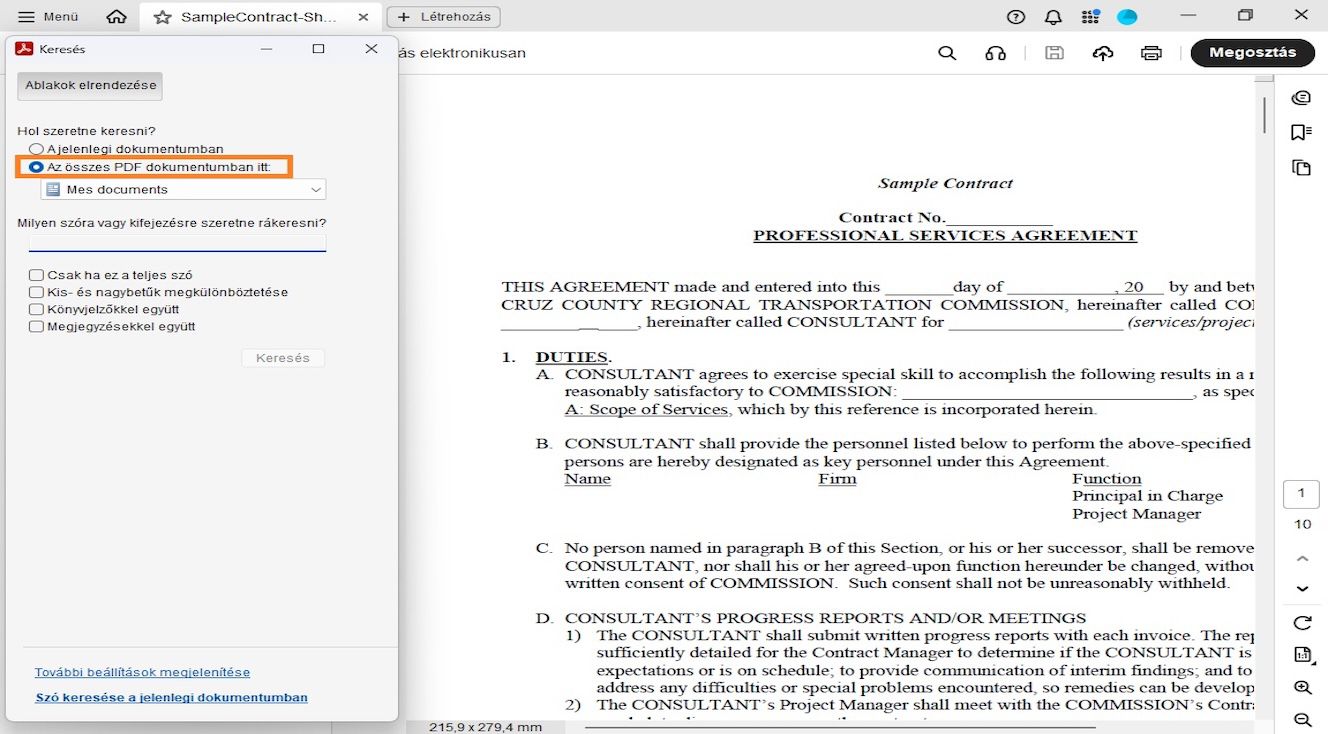Screen dimensions: 1328x734
Task: Start Read Aloud with the headphones icon
Action: [995, 53]
